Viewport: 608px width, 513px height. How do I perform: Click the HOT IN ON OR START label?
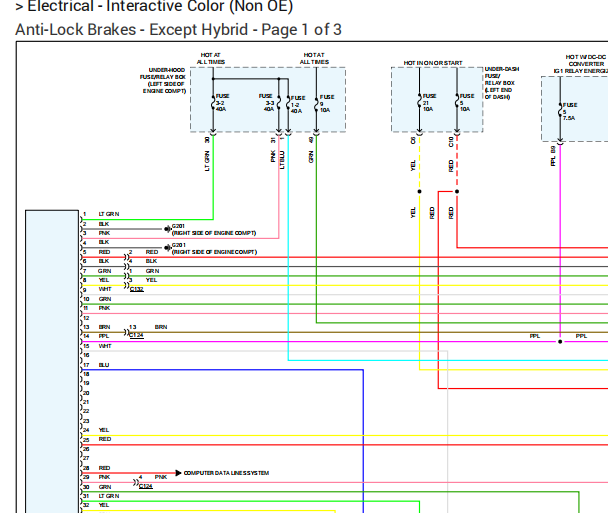(433, 63)
